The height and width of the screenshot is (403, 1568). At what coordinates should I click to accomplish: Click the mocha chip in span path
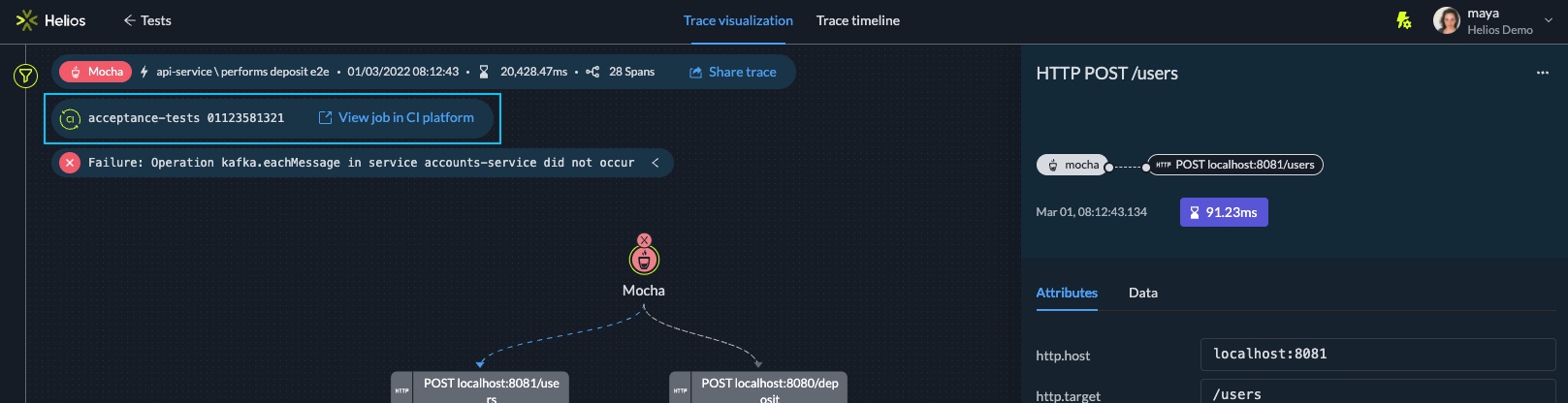point(1072,165)
